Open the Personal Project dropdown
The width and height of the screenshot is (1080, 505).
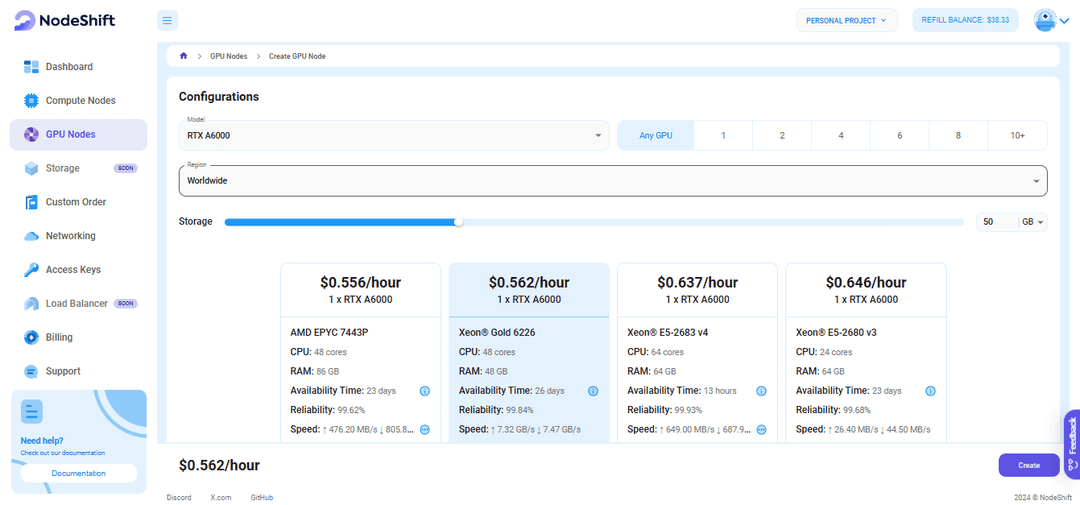[x=847, y=20]
